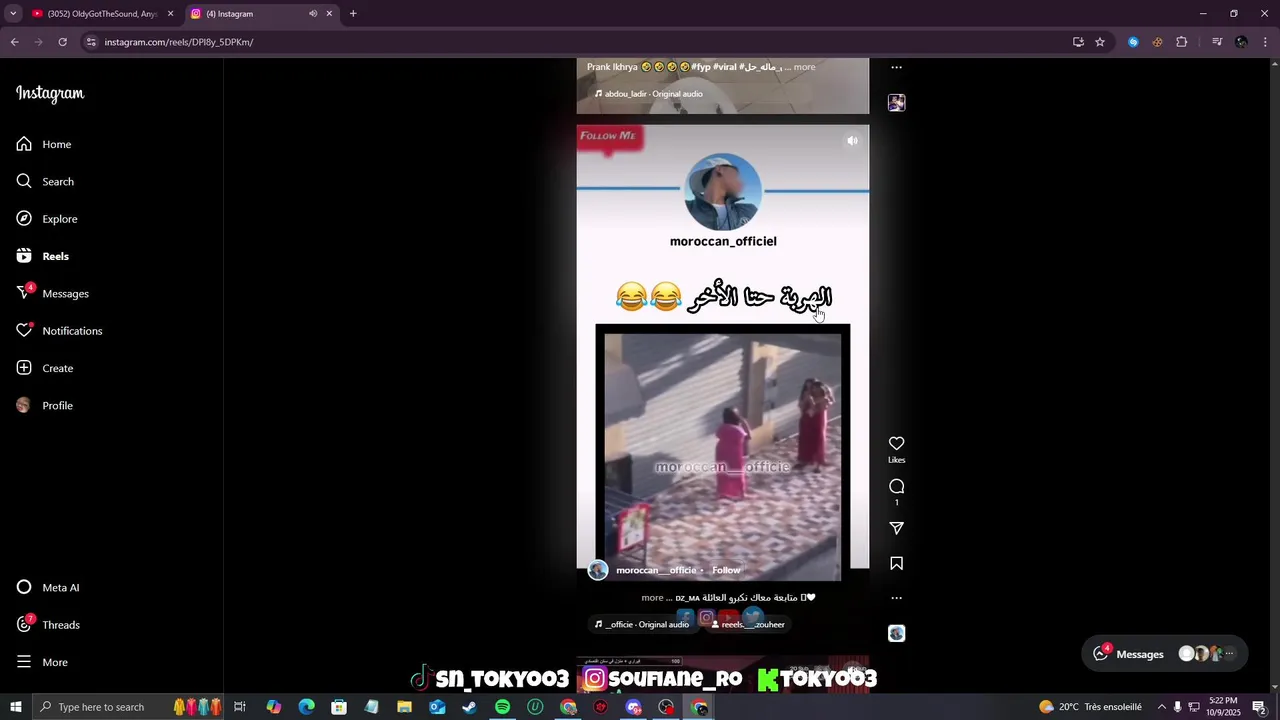The image size is (1280, 720).
Task: Open Task View on taskbar
Action: tap(240, 707)
